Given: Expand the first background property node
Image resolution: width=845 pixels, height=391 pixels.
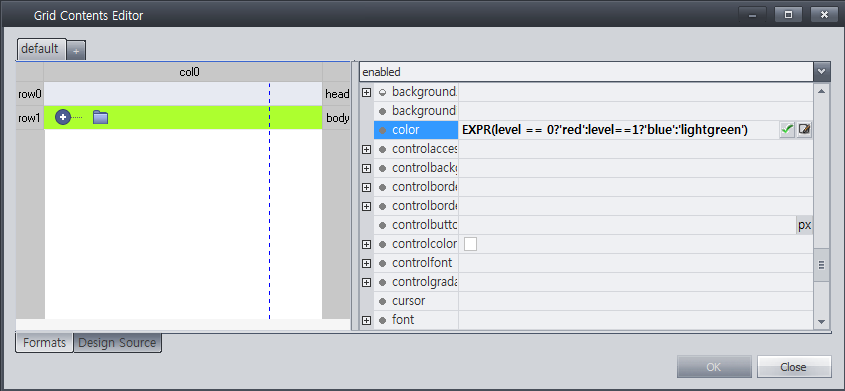Looking at the screenshot, I should [366, 92].
